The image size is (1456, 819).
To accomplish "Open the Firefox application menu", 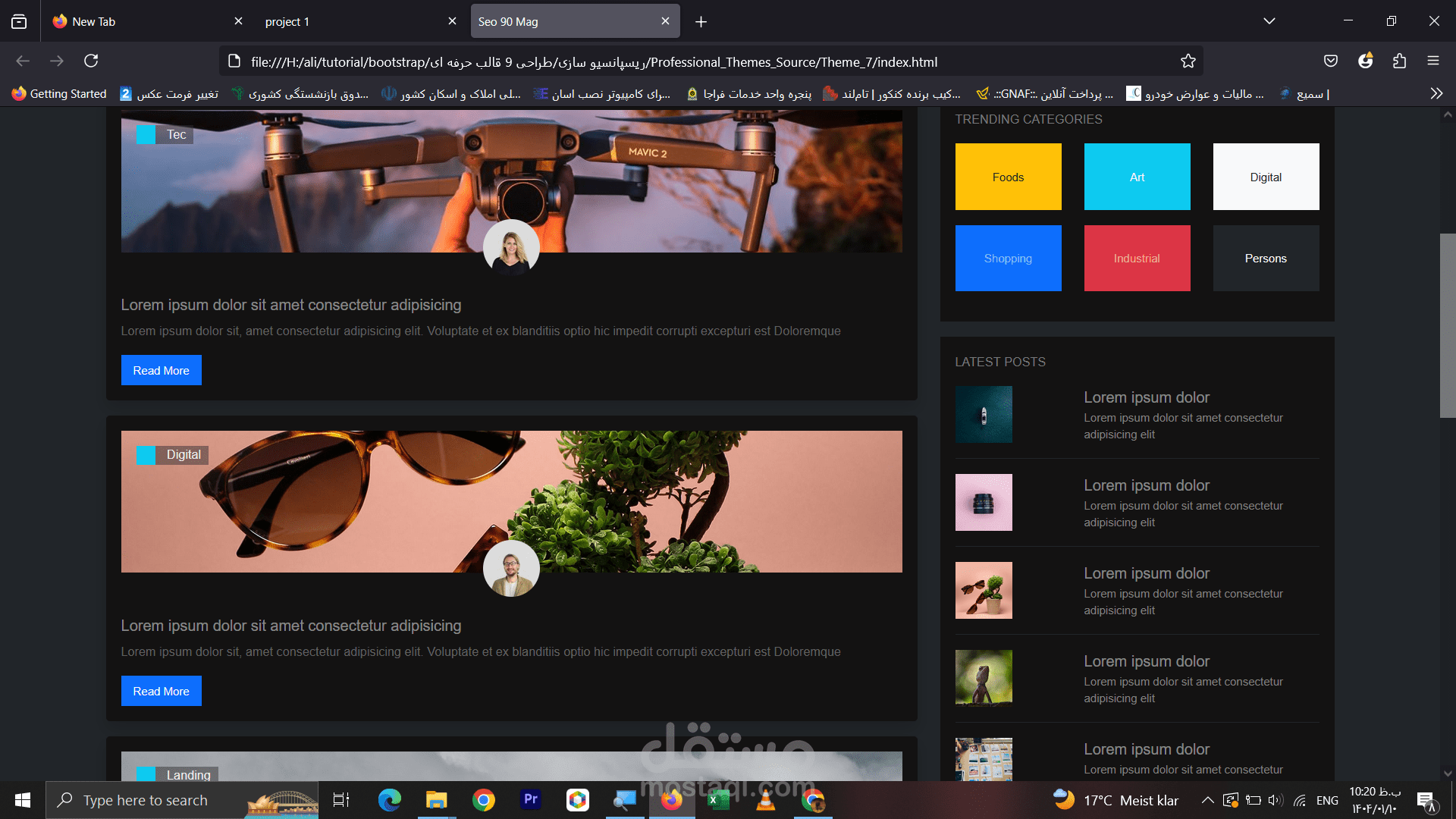I will pyautogui.click(x=1432, y=61).
